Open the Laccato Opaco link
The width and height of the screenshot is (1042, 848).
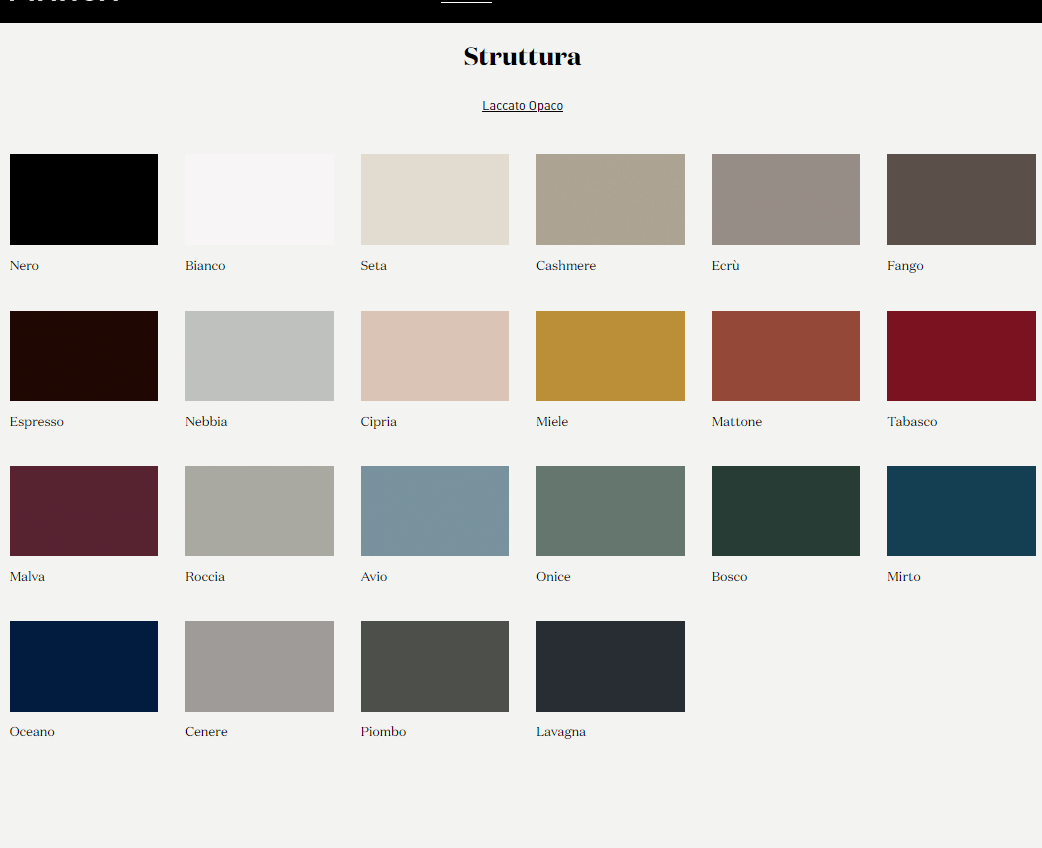click(x=522, y=106)
